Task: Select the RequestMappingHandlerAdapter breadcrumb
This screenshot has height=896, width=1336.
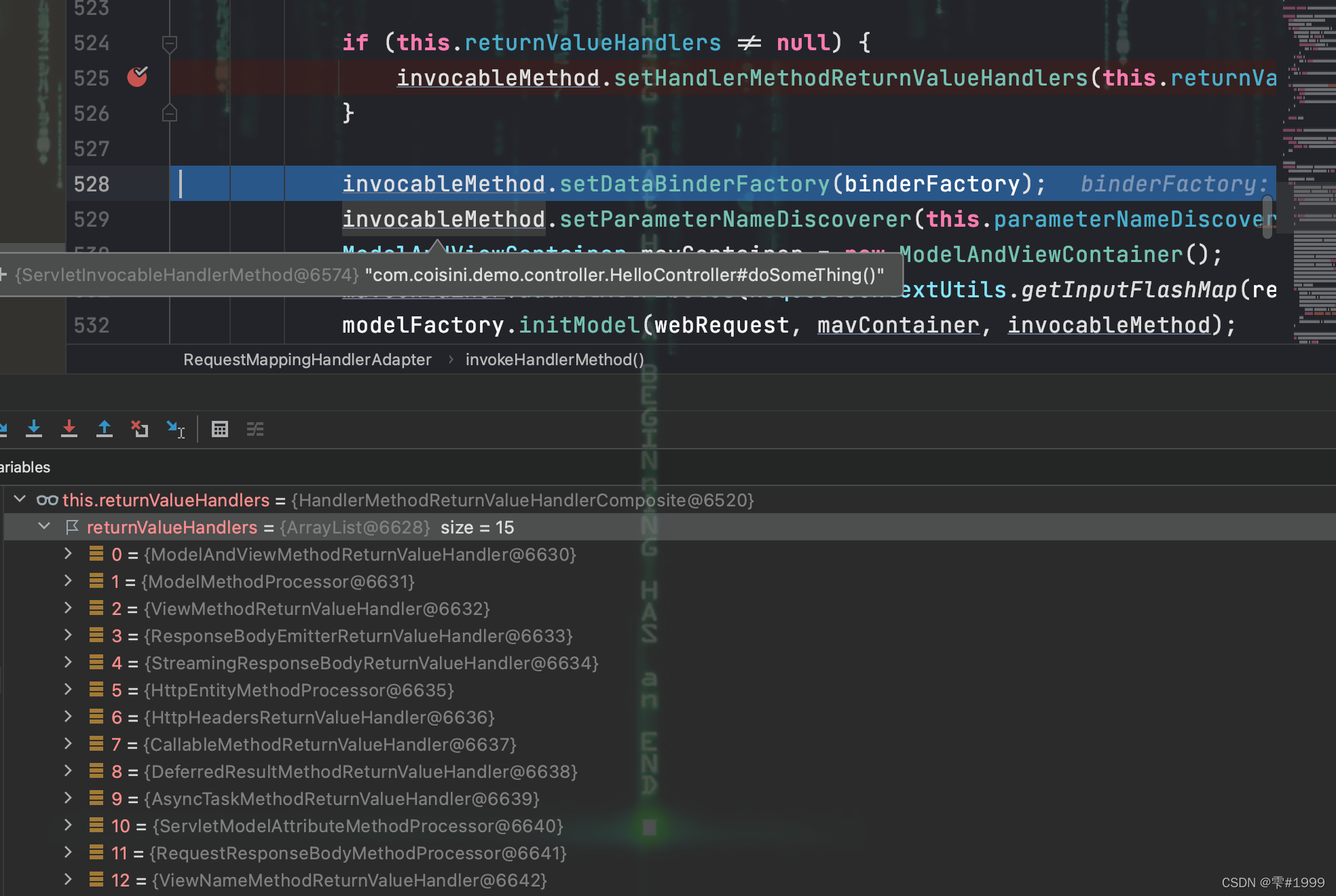Action: [x=307, y=360]
